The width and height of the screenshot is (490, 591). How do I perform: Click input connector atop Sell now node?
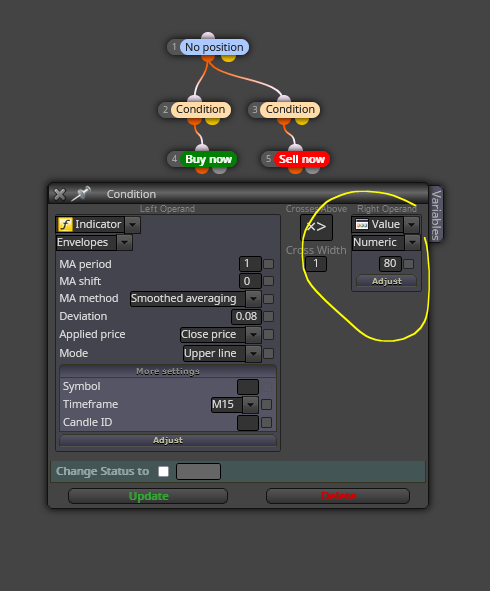(x=295, y=148)
